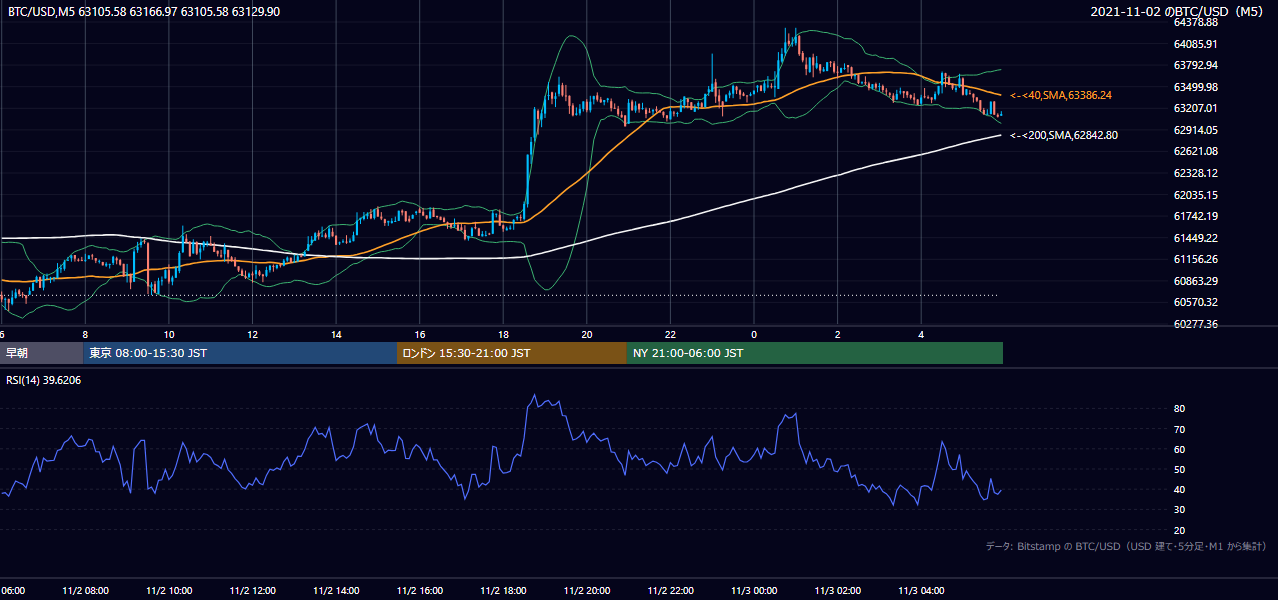This screenshot has height=600, width=1278.
Task: Click the NY 21:00-06:00 JST session bar
Action: (815, 353)
